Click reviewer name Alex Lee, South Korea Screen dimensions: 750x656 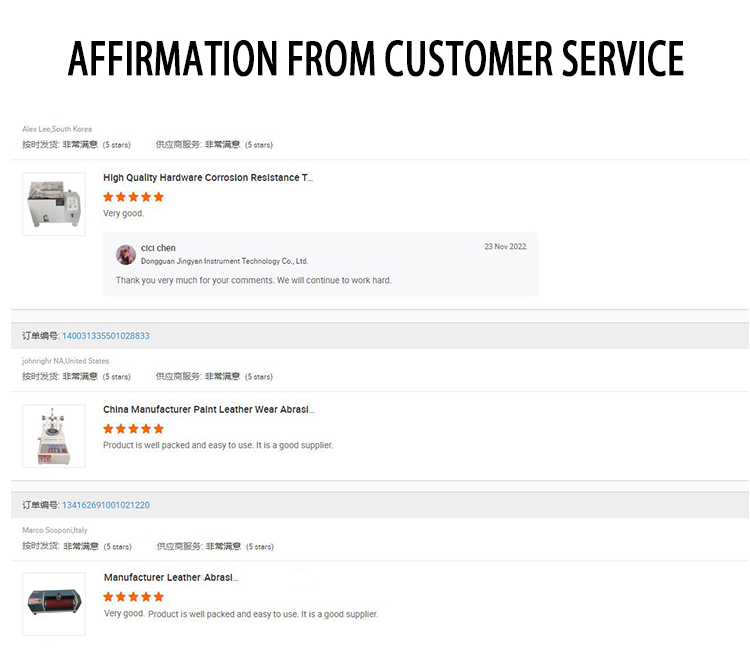[57, 129]
